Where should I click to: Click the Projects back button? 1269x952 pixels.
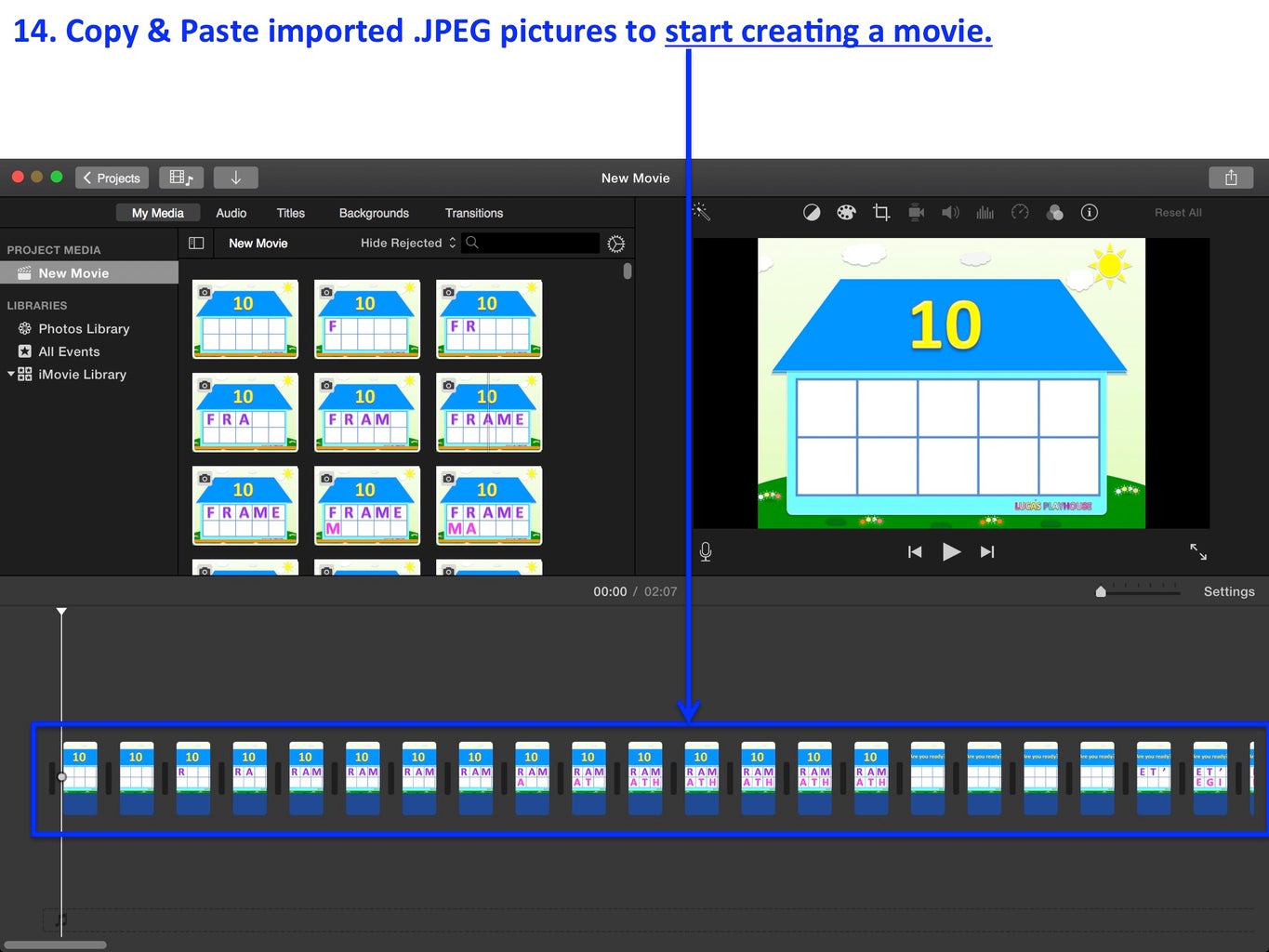point(112,177)
